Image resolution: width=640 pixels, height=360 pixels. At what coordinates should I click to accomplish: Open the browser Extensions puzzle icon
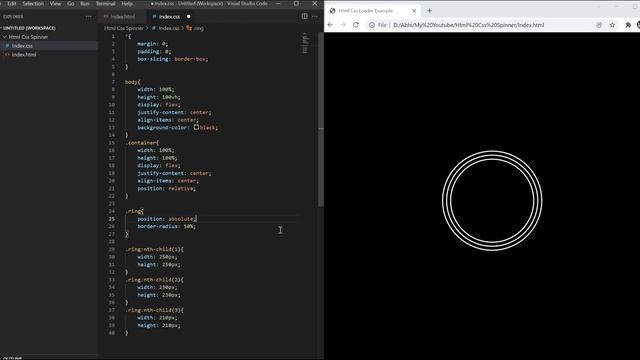point(628,25)
